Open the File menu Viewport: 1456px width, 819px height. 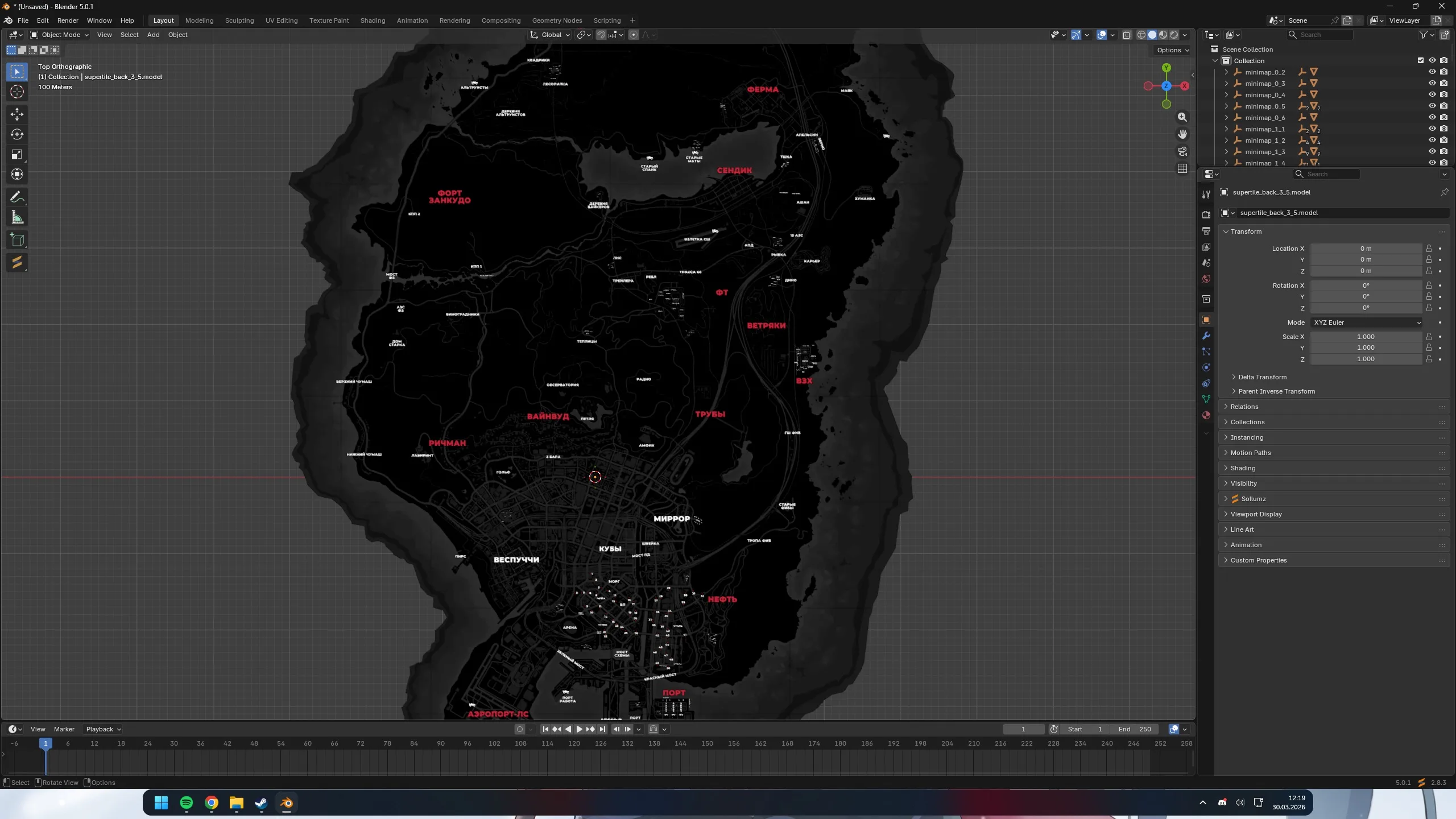click(23, 20)
